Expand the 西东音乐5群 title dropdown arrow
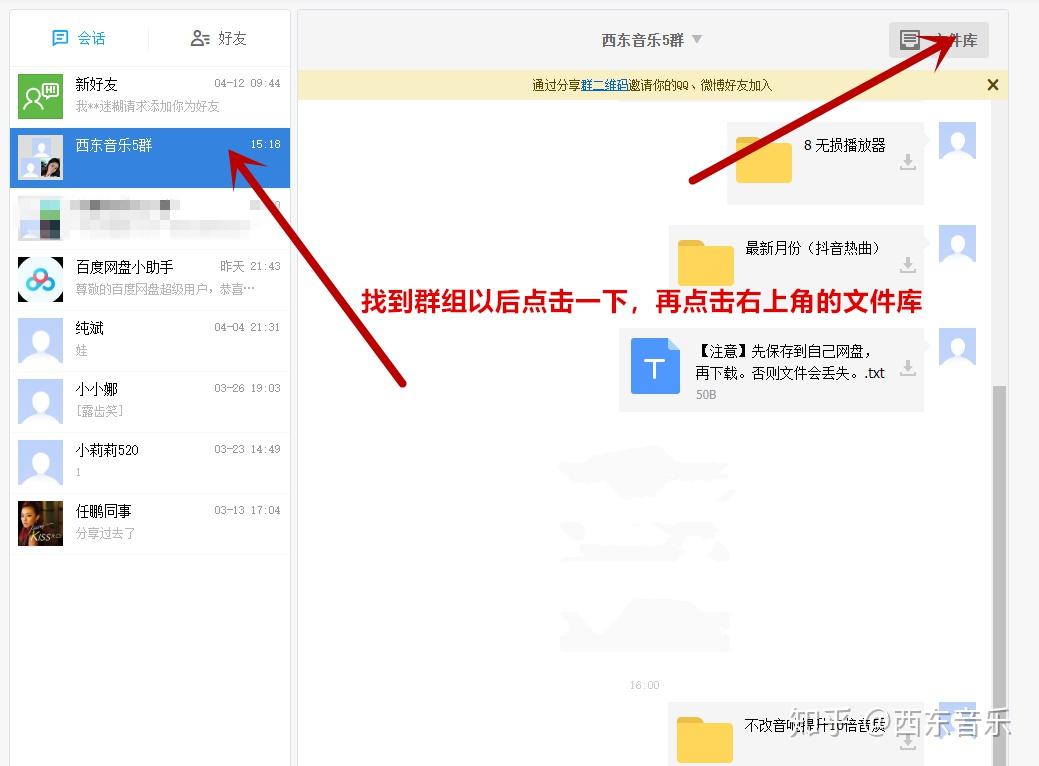Screen dimensions: 1039x766 pyautogui.click(x=697, y=40)
